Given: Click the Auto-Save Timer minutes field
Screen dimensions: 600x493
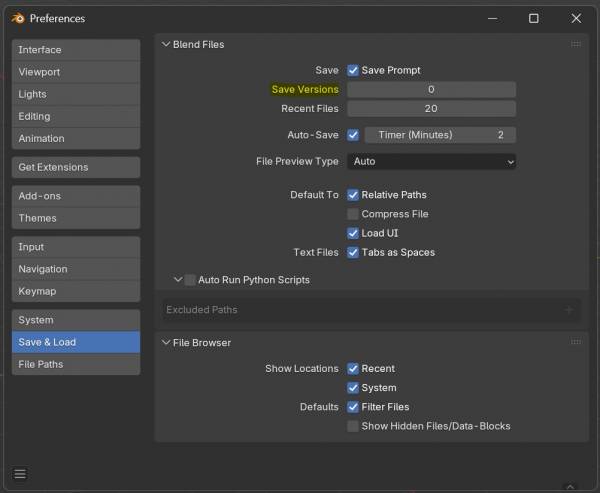Looking at the screenshot, I should click(439, 135).
